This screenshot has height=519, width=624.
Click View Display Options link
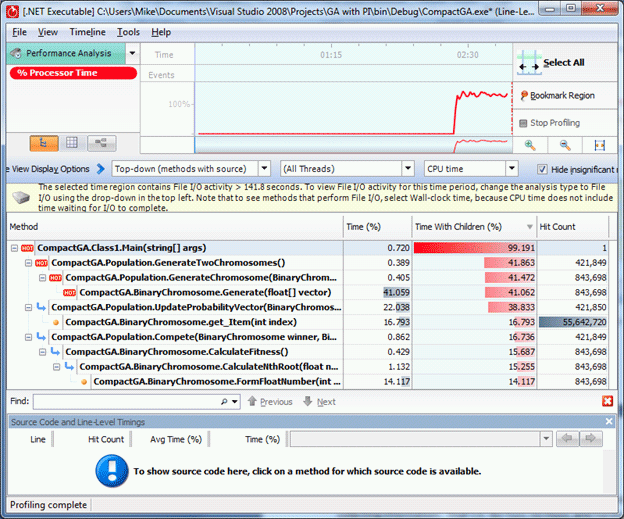50,169
